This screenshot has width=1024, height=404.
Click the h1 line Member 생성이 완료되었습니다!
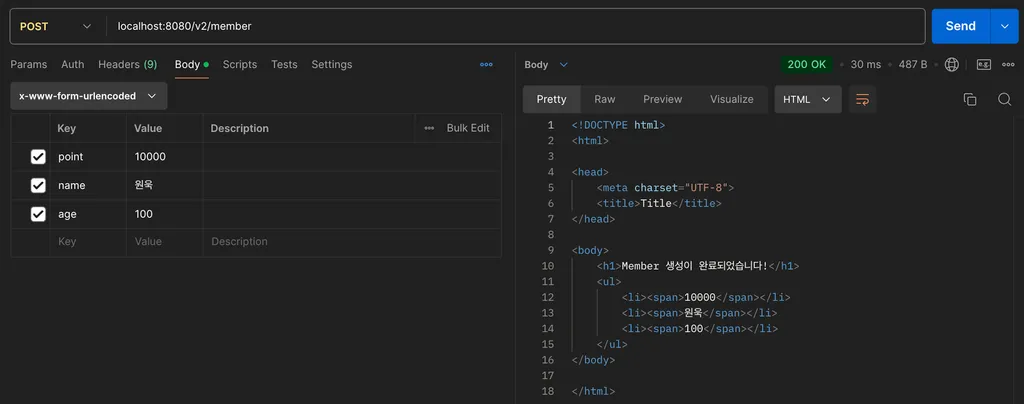pos(697,266)
